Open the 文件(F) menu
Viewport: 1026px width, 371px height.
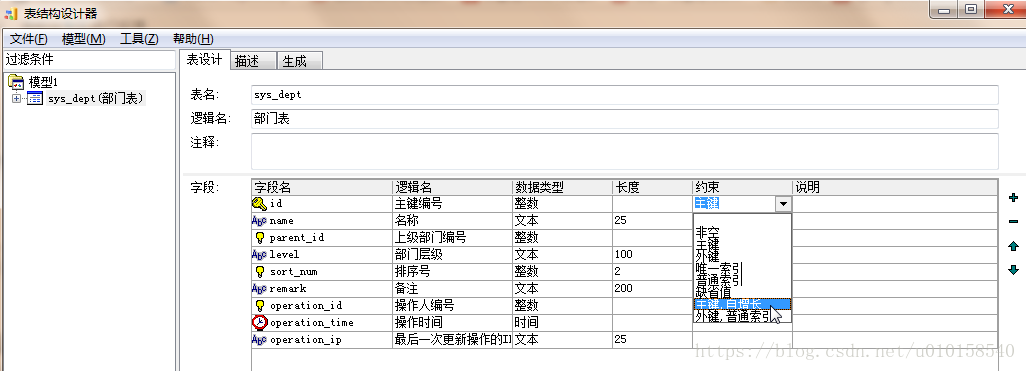click(29, 39)
